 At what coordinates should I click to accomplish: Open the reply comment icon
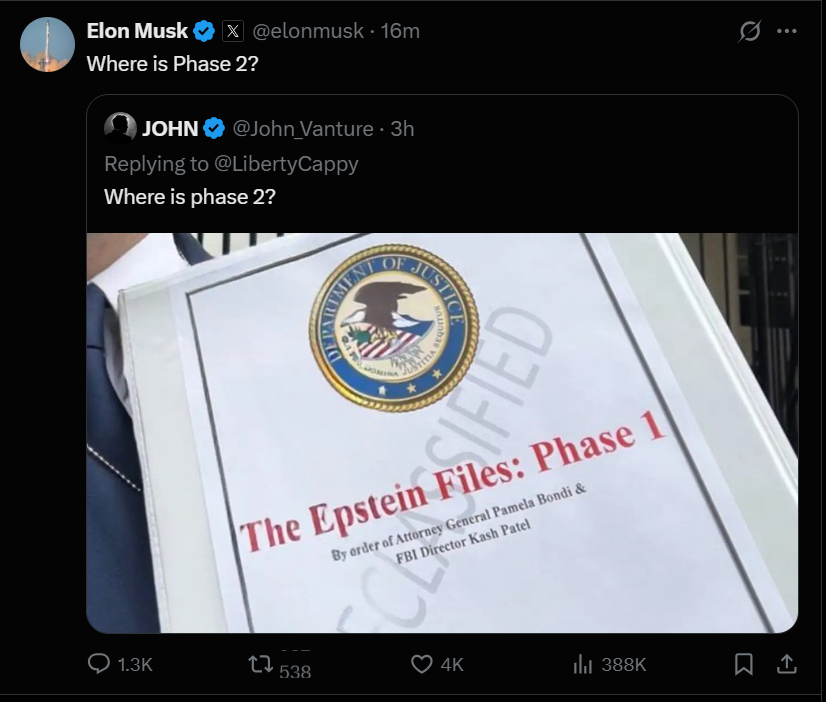click(99, 664)
